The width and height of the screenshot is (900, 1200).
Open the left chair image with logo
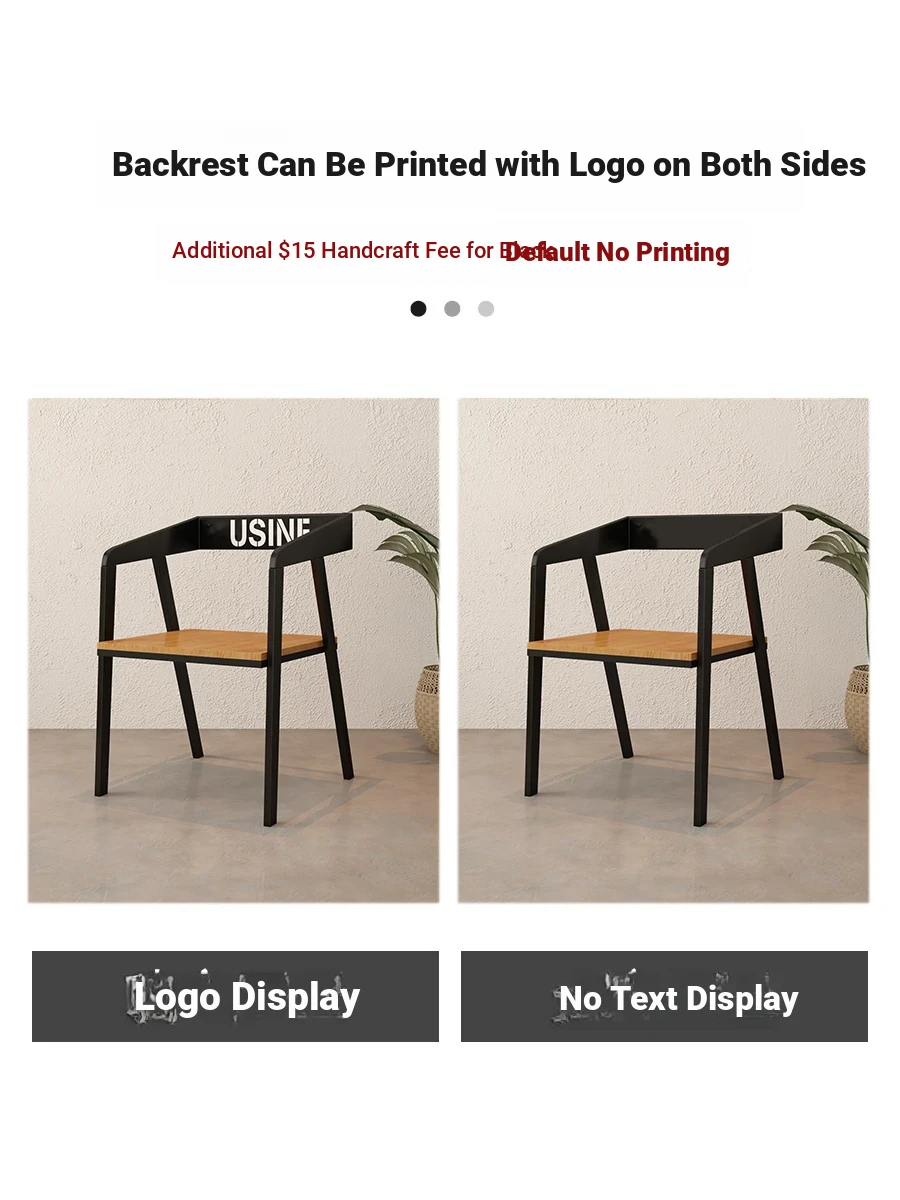pyautogui.click(x=233, y=651)
